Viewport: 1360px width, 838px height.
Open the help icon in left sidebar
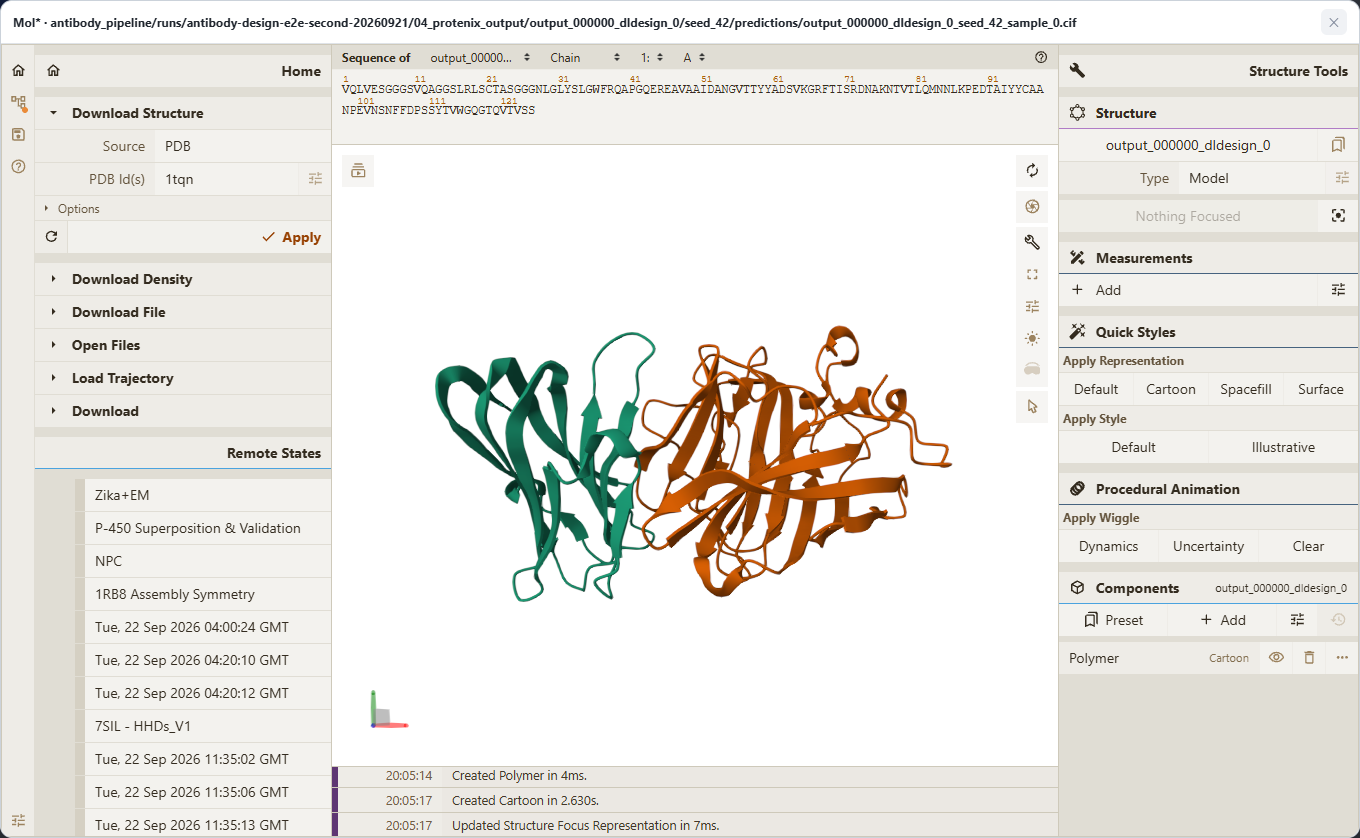point(18,167)
